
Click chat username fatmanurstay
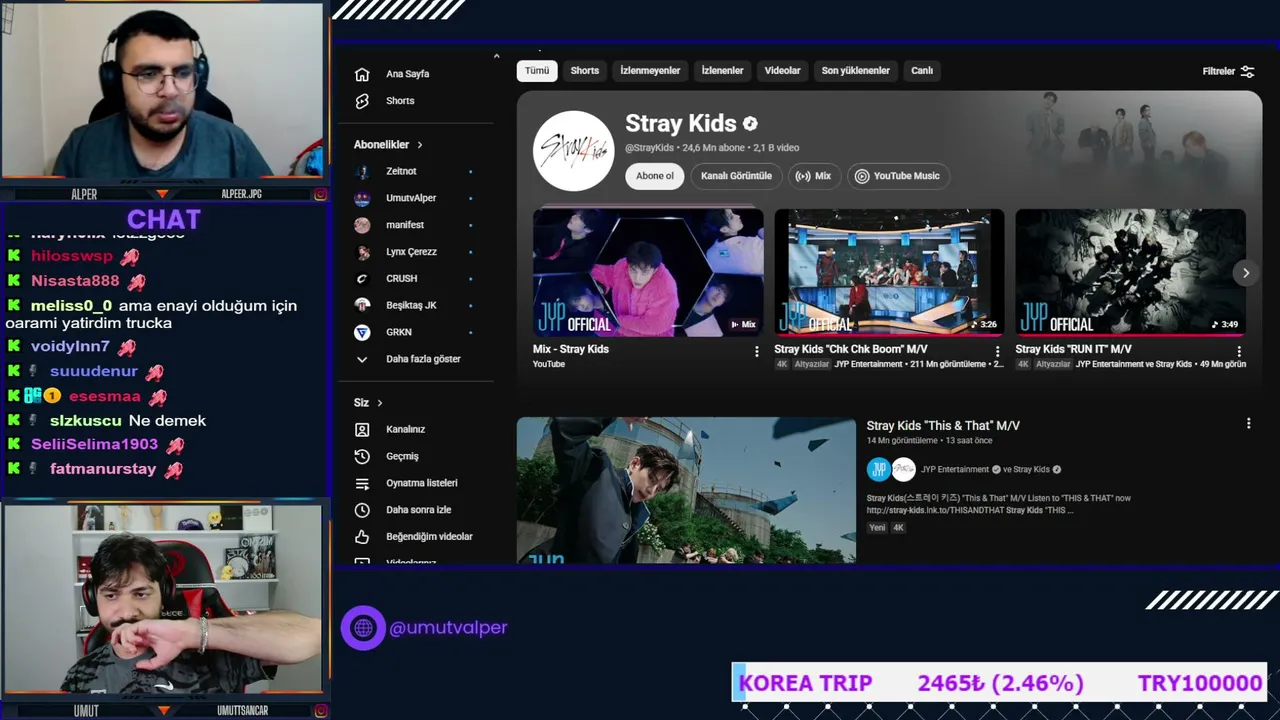tap(103, 469)
